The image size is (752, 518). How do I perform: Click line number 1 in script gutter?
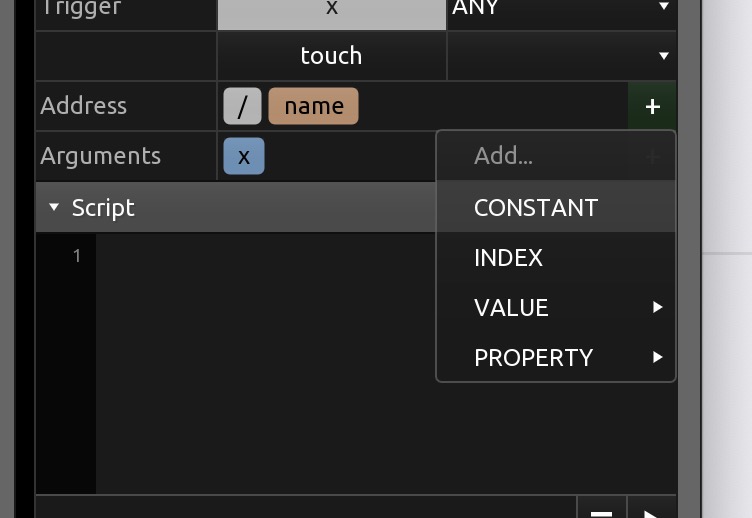tap(76, 257)
